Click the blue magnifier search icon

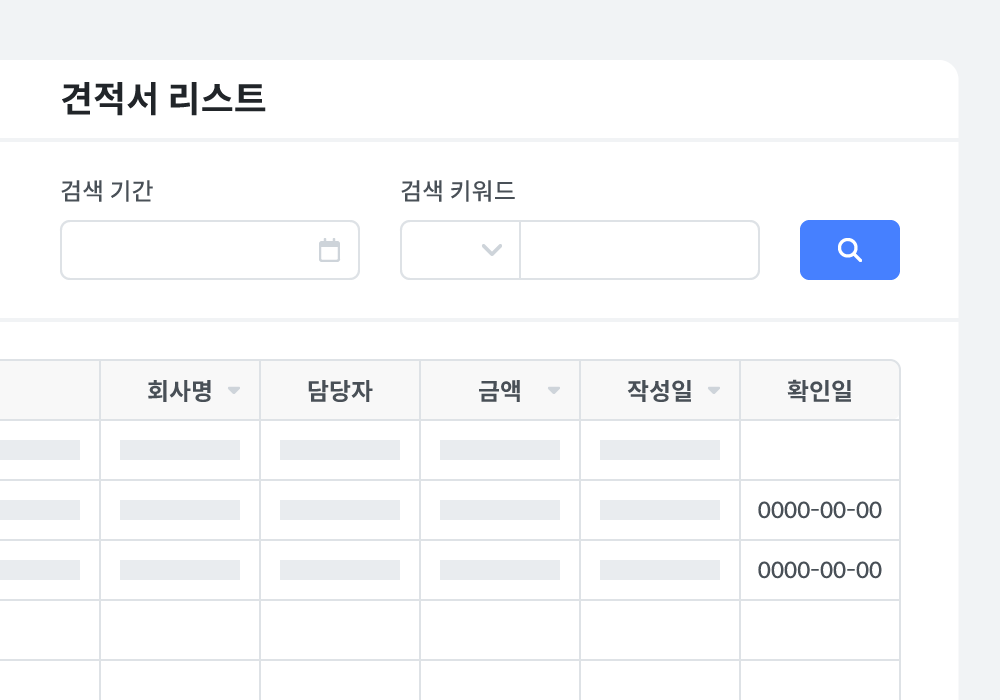point(849,250)
